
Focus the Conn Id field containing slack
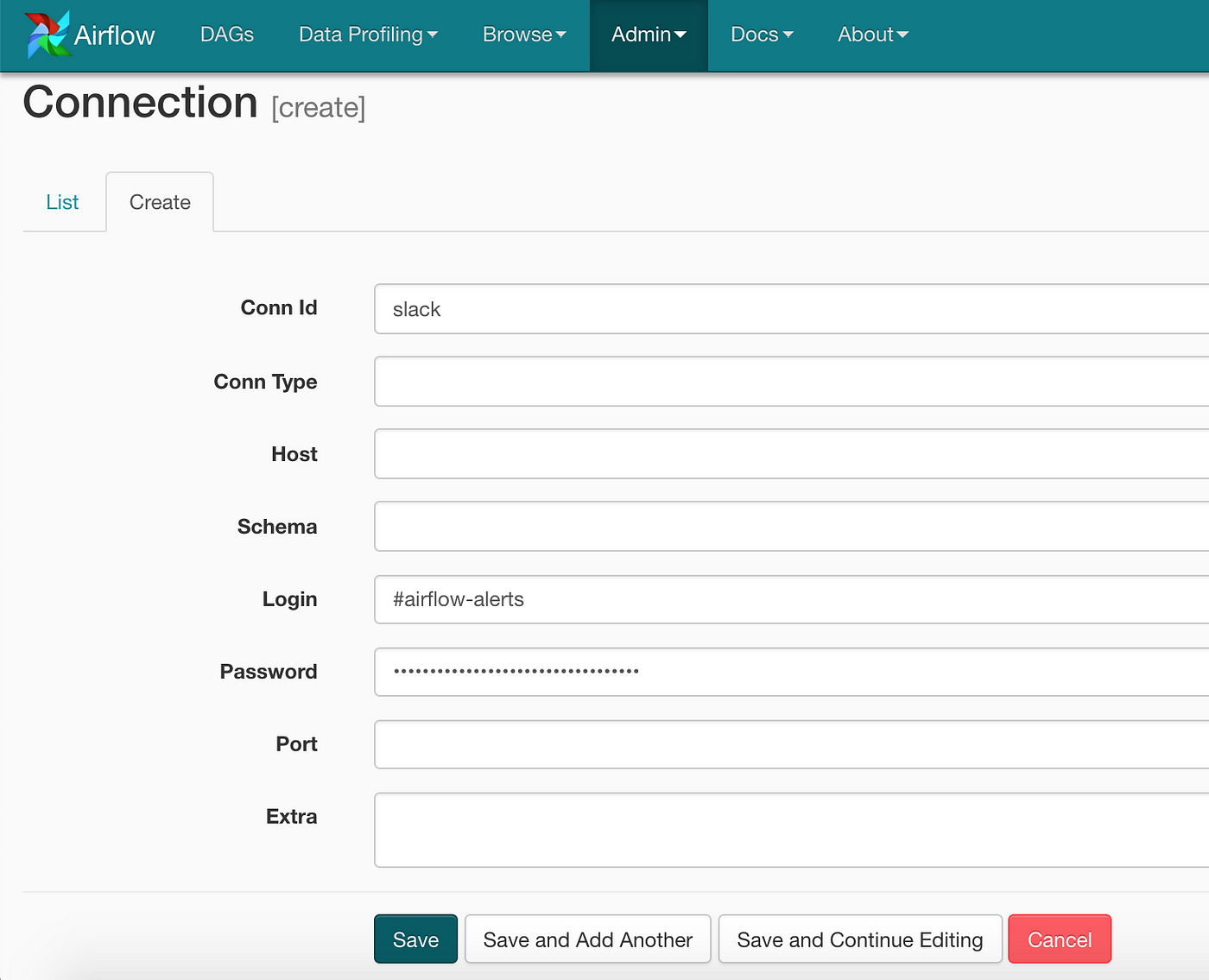(791, 309)
